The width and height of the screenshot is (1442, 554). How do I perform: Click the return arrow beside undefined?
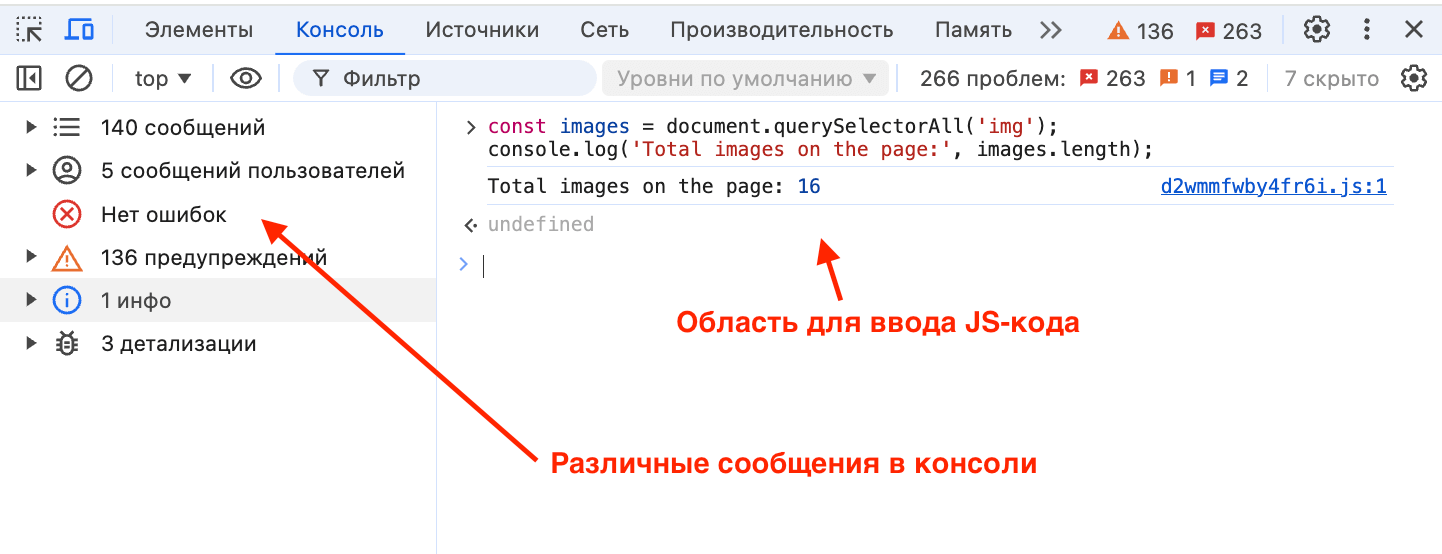(469, 225)
